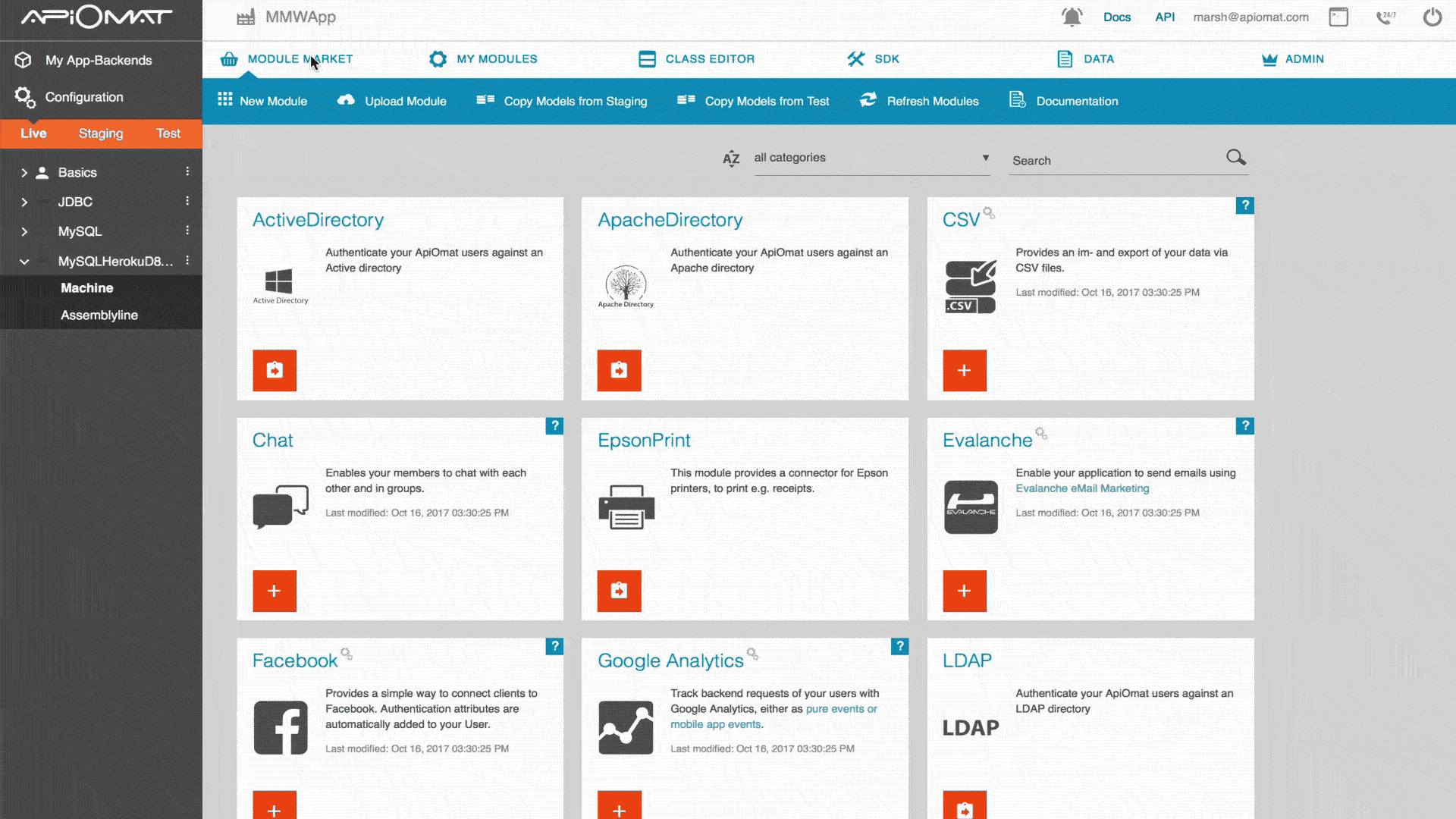The height and width of the screenshot is (819, 1456).
Task: Collapse the MySQLHerokuD8 tree node
Action: (24, 262)
